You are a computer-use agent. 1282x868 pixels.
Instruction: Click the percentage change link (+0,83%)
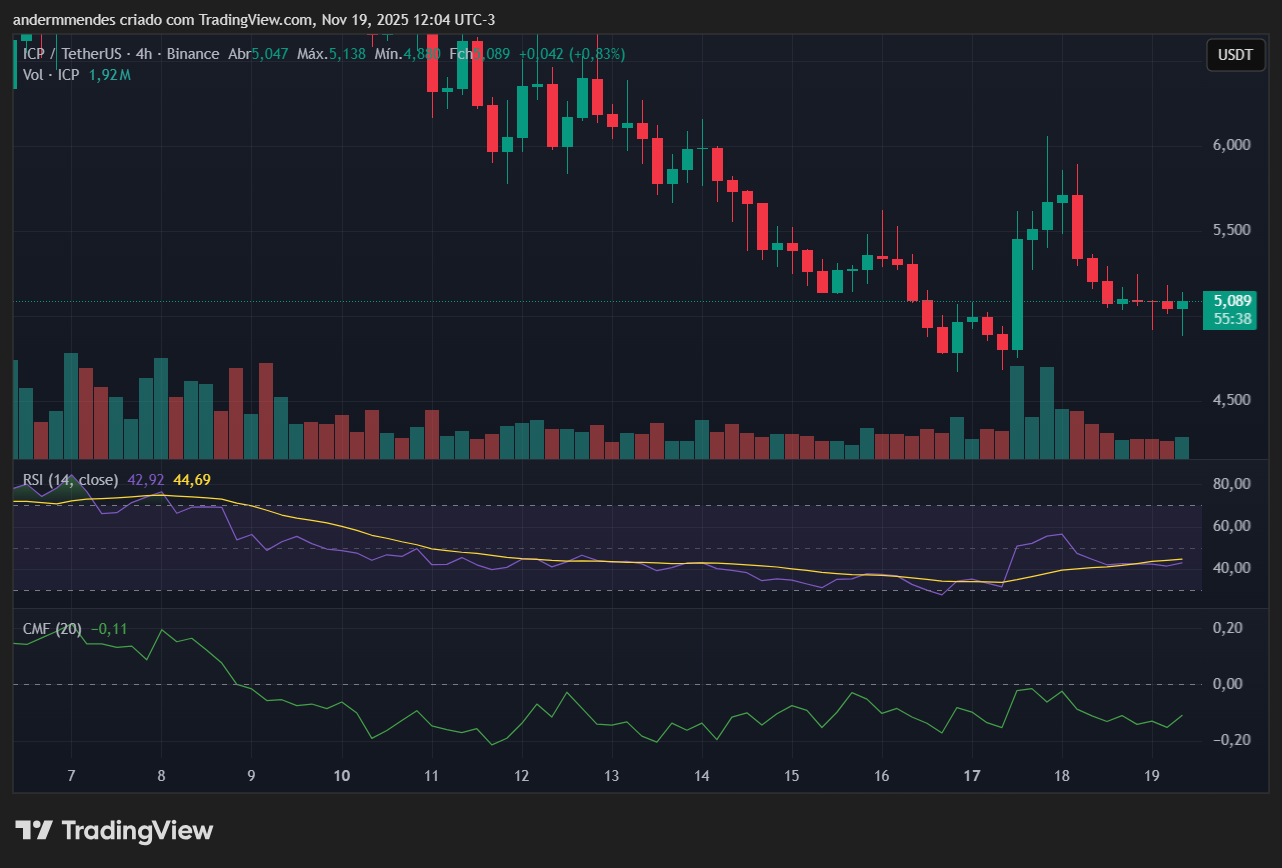pos(598,54)
